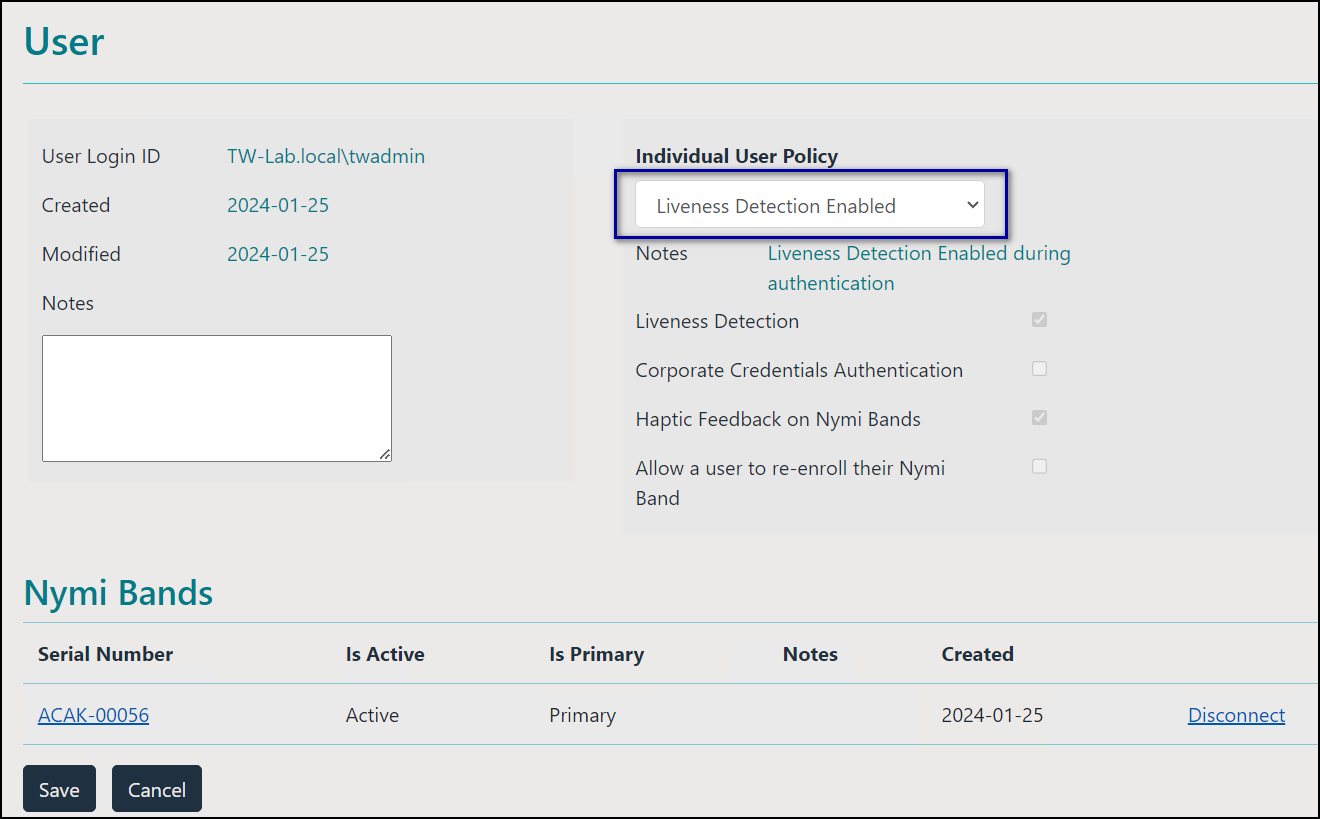This screenshot has width=1320, height=819.
Task: Open the Individual User Policy dropdown
Action: click(x=810, y=205)
